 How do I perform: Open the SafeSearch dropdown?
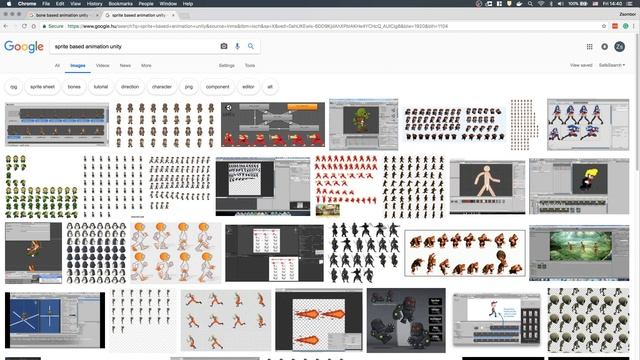[x=611, y=65]
